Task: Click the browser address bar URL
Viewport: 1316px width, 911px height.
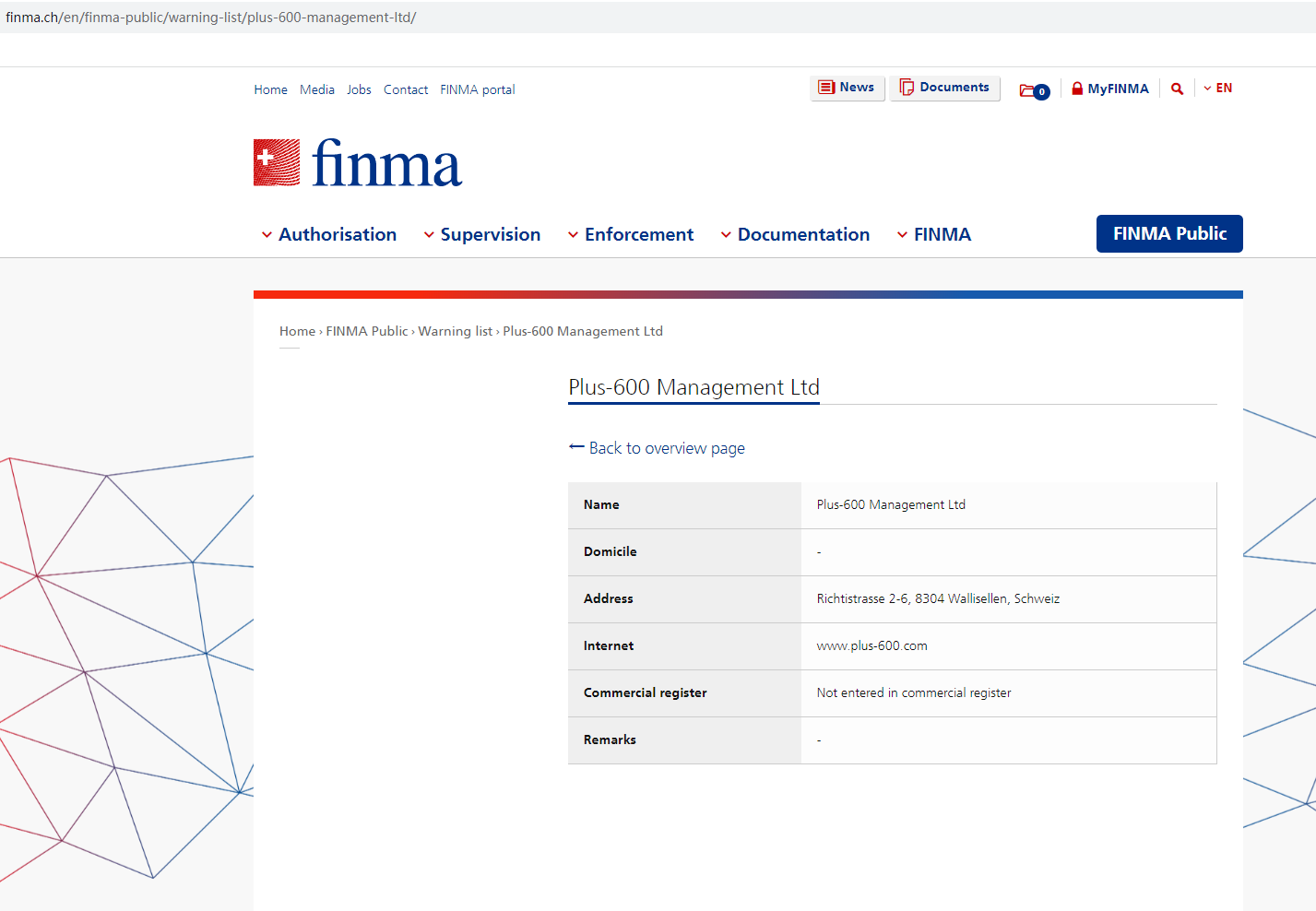Action: click(211, 18)
